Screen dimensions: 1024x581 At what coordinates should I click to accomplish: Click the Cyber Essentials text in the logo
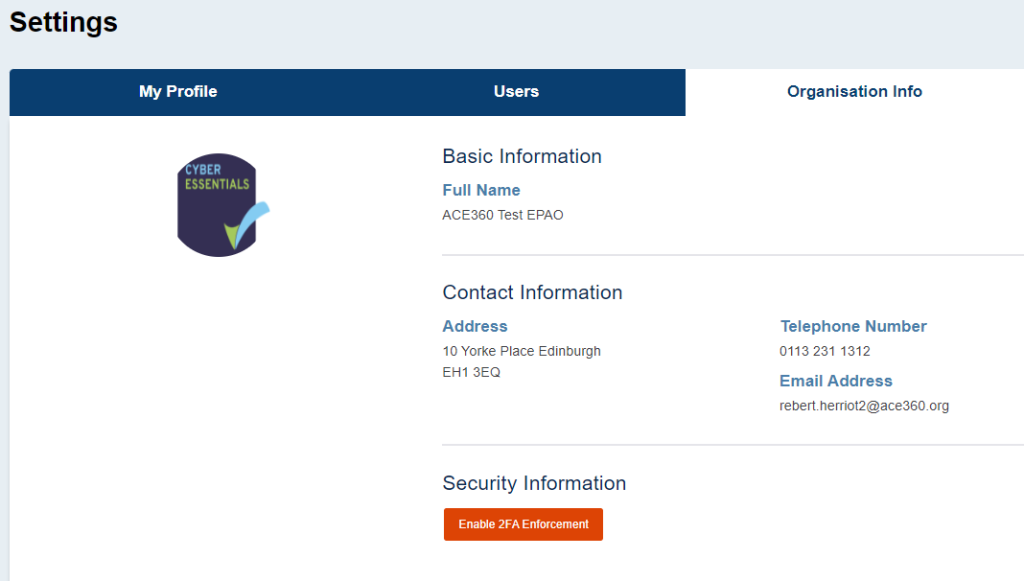pos(215,177)
